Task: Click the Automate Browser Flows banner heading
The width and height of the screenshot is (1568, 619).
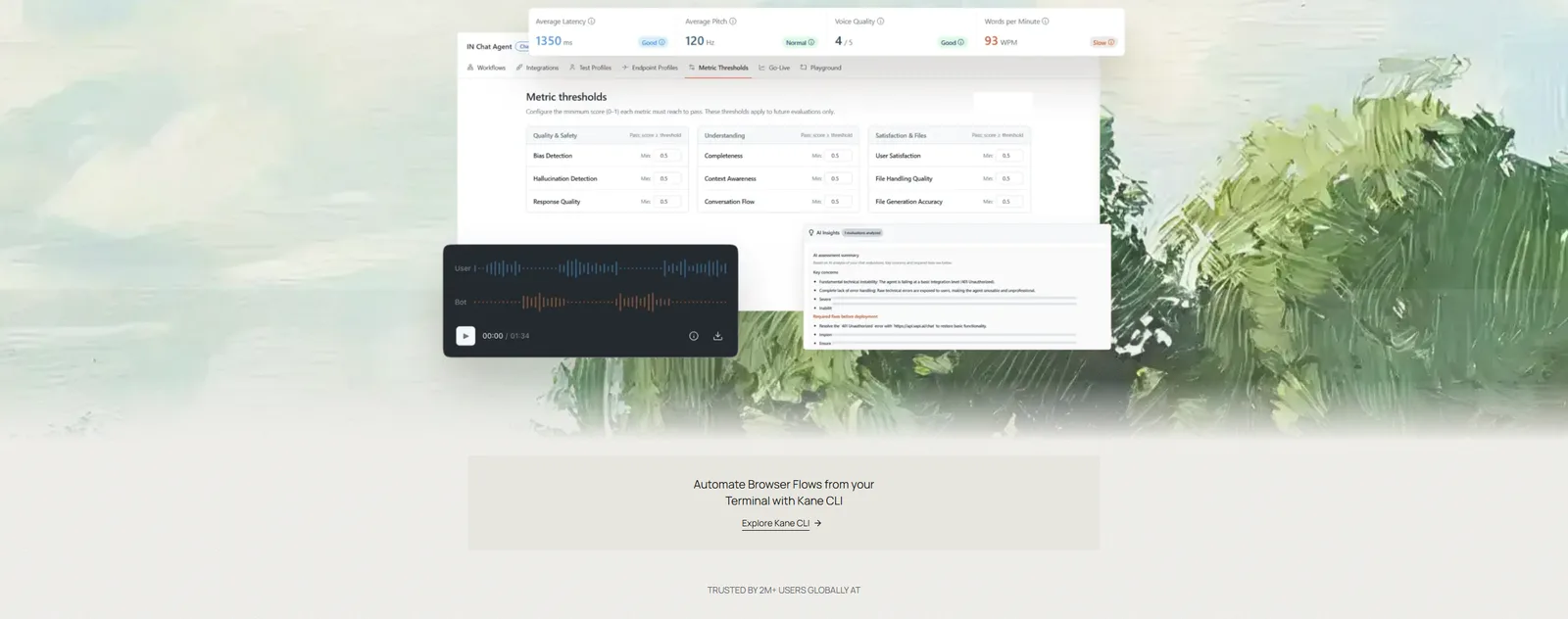Action: (784, 493)
